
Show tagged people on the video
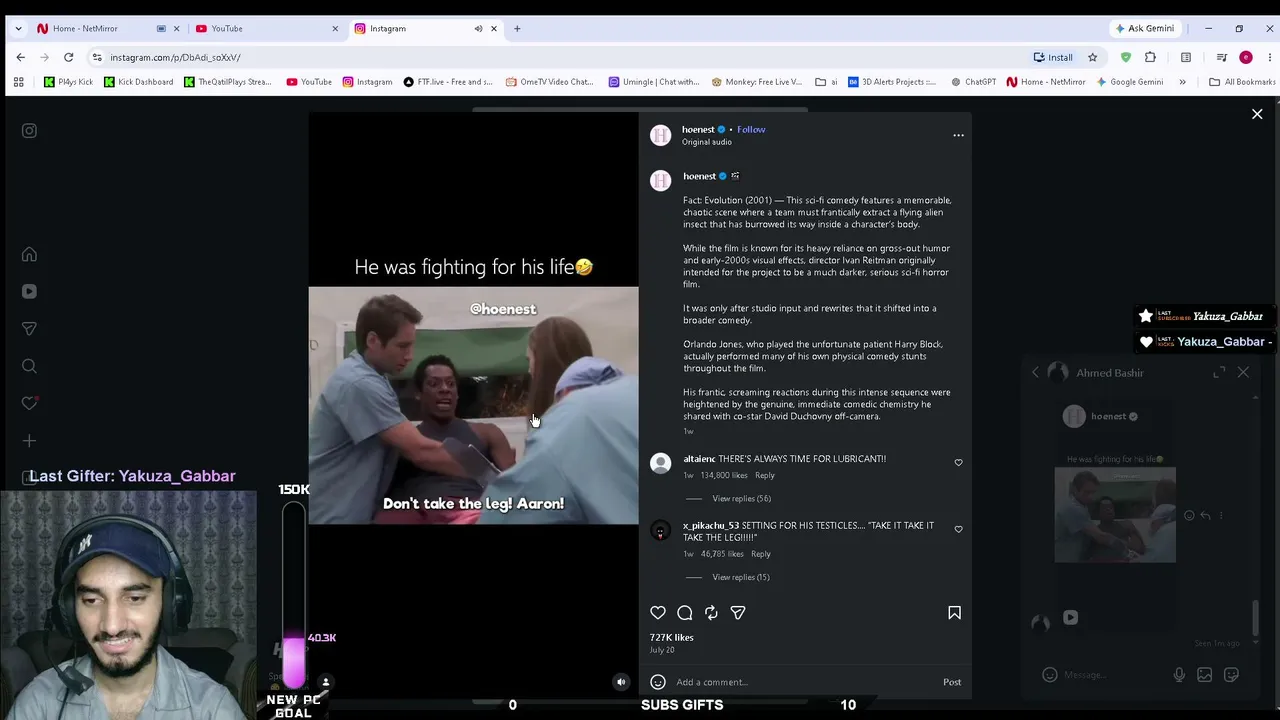(325, 682)
